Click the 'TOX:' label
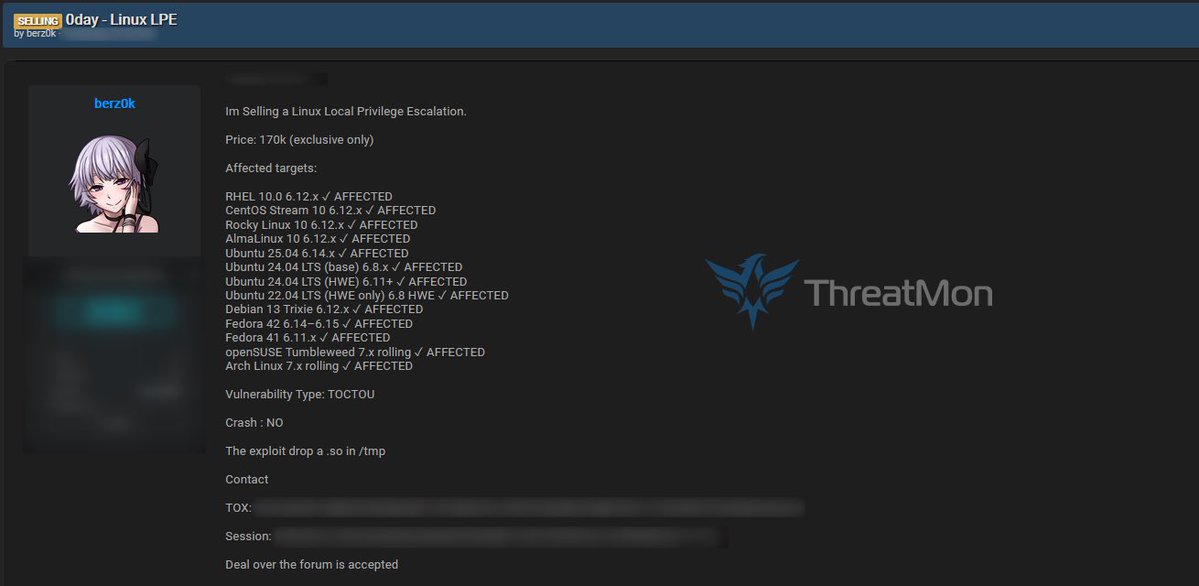This screenshot has height=586, width=1199. [239, 508]
